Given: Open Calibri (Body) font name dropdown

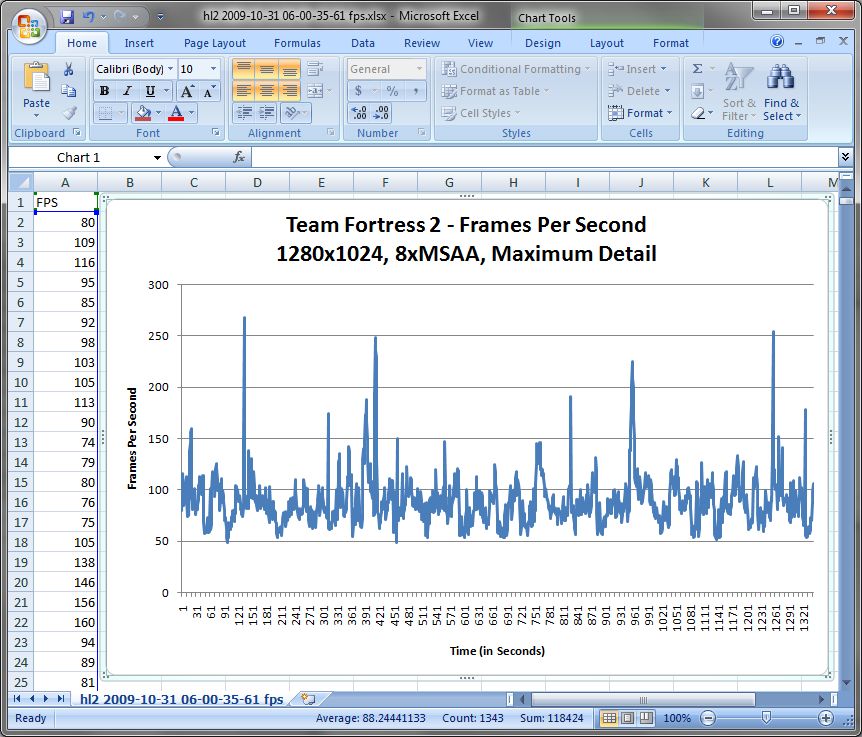Looking at the screenshot, I should click(x=171, y=69).
